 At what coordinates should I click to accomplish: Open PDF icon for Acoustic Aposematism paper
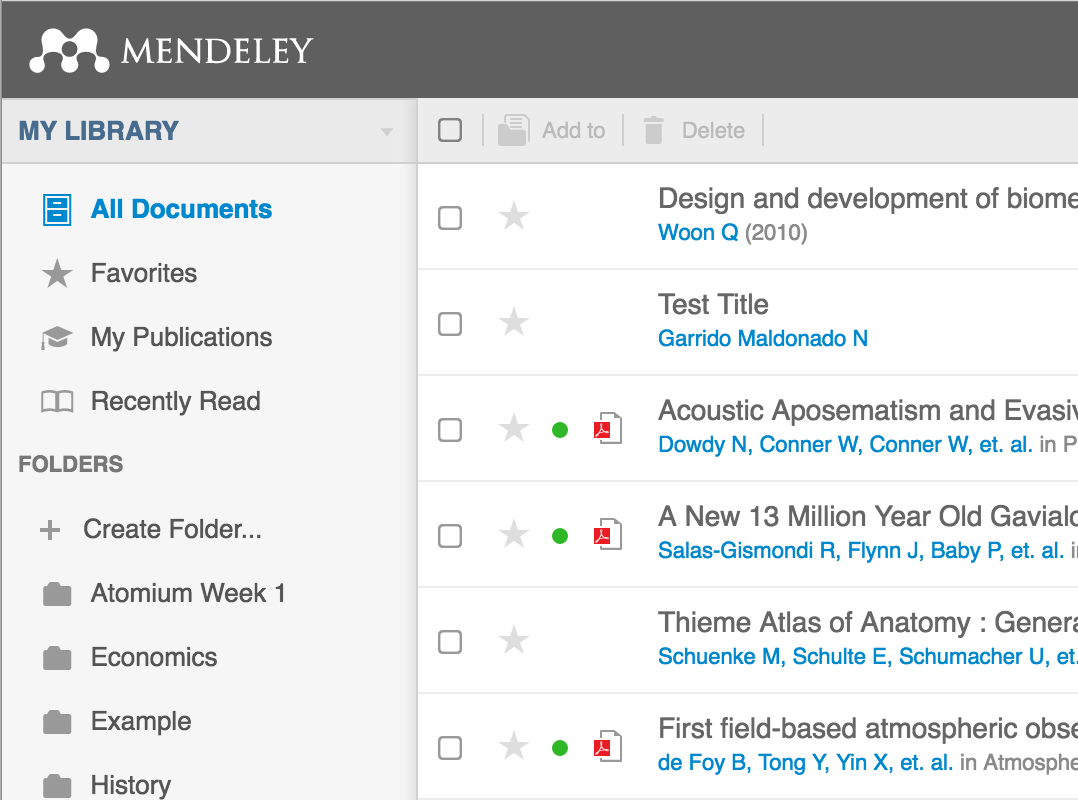608,429
